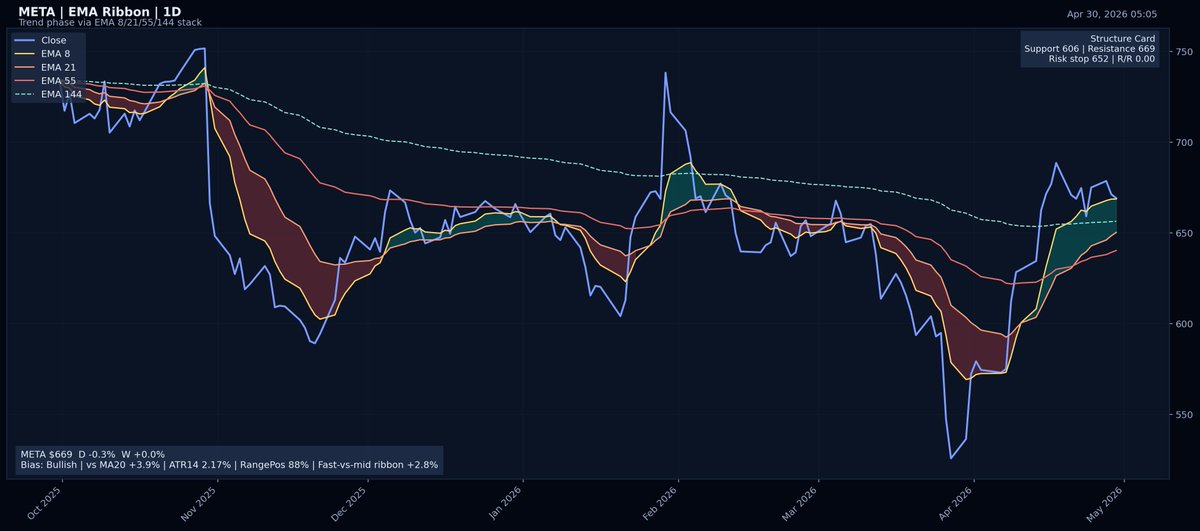
Task: Click the 'Support 606 | Resistance 669' line
Action: (1089, 48)
